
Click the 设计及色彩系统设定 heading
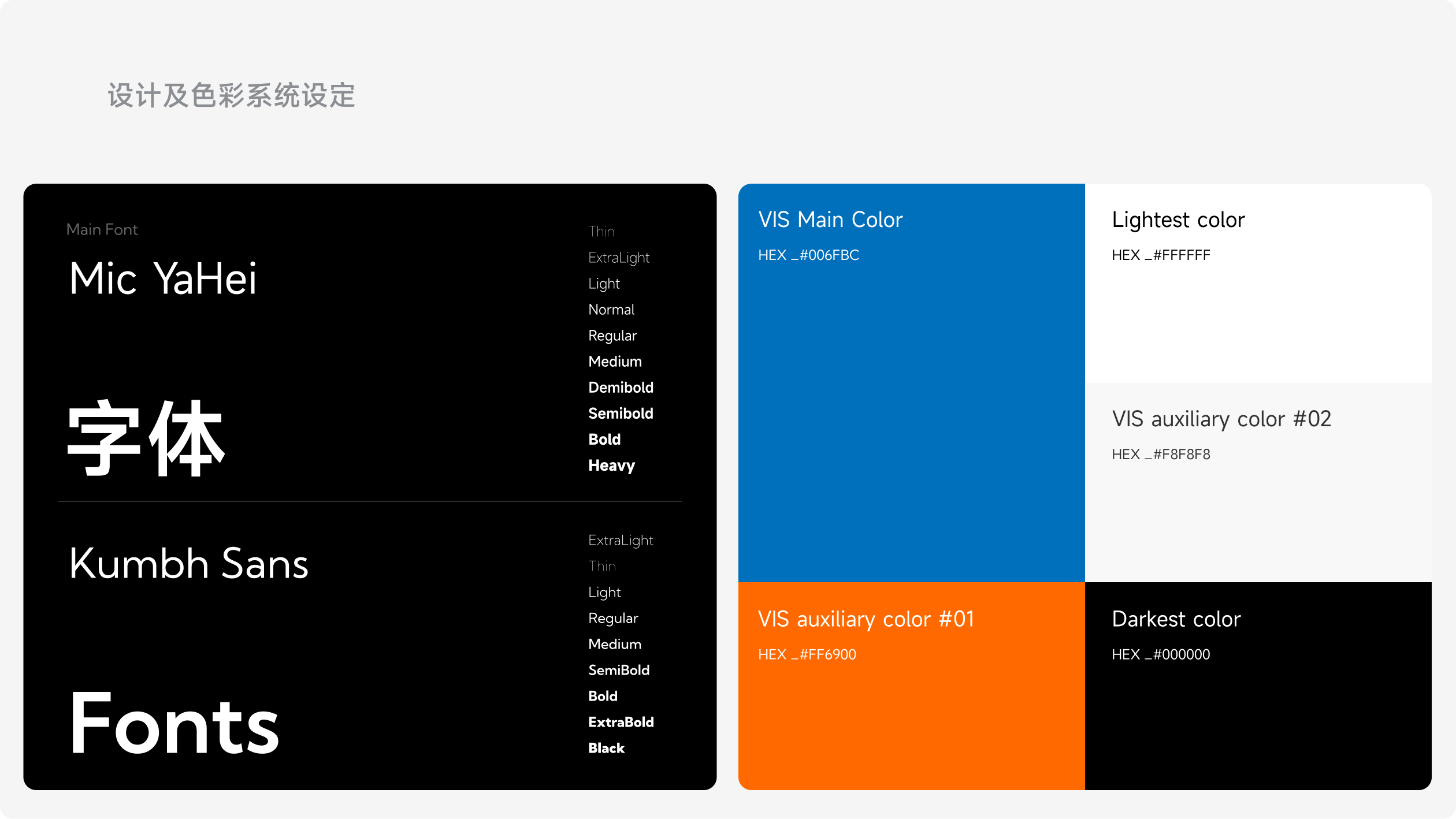231,95
